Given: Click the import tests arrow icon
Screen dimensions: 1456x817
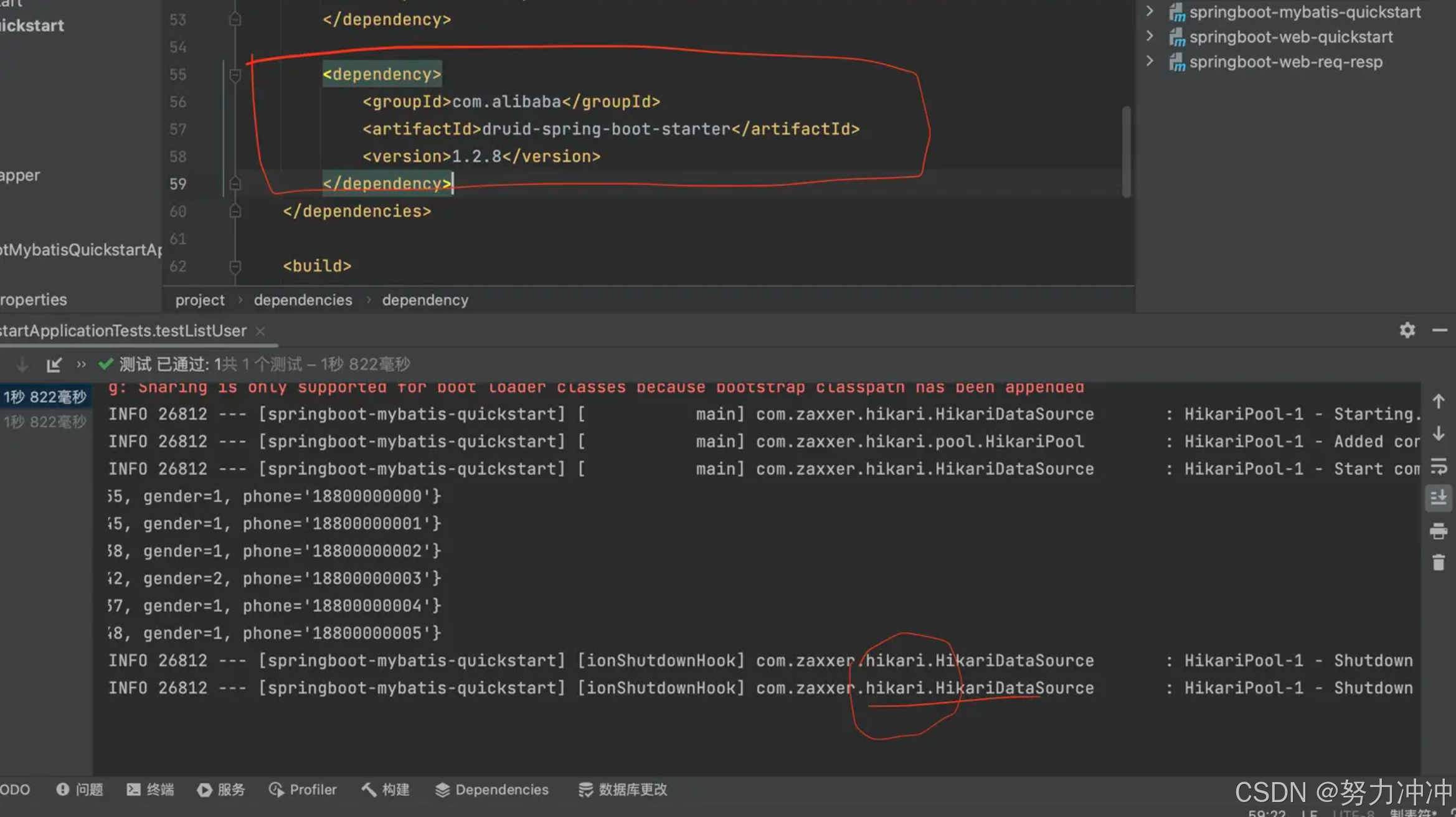Looking at the screenshot, I should [x=54, y=364].
